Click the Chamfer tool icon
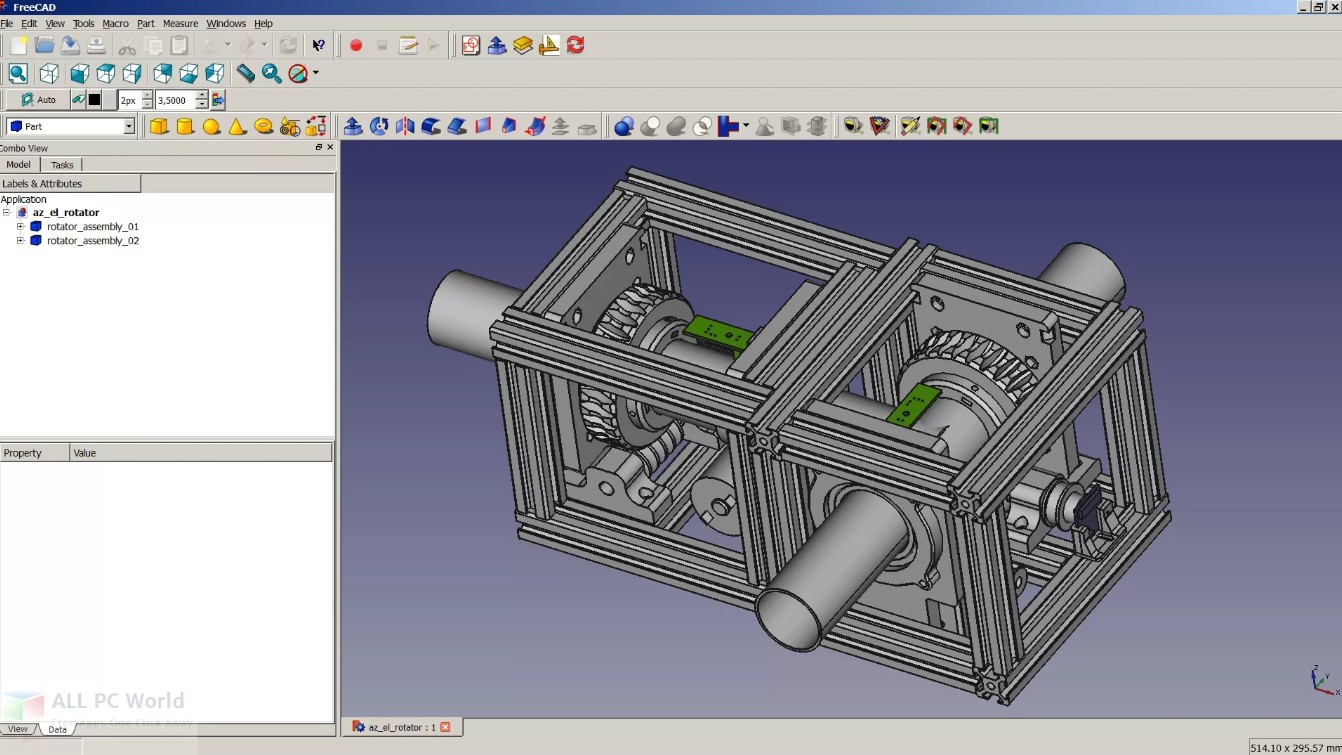The width and height of the screenshot is (1342, 755). click(457, 126)
